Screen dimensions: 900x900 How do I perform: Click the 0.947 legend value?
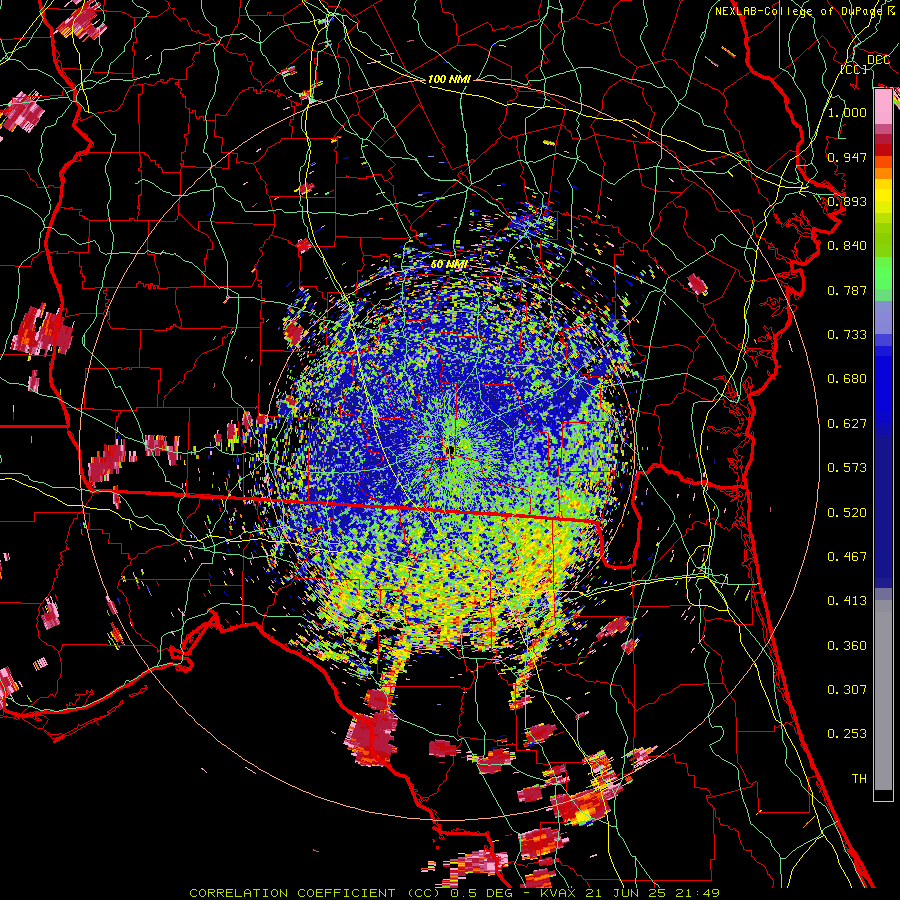click(x=847, y=157)
